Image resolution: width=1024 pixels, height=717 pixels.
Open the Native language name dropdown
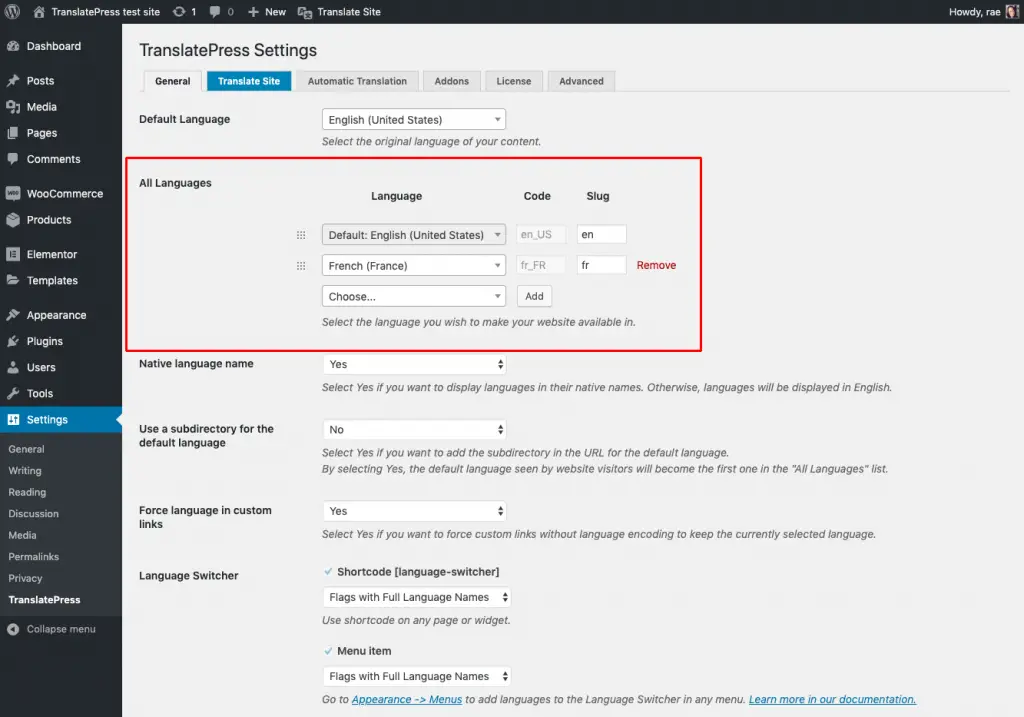(415, 364)
